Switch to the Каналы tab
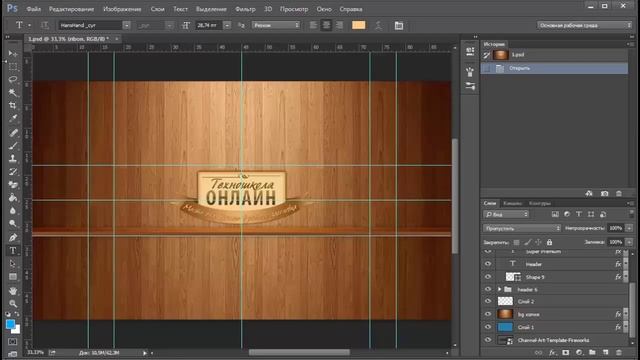 pos(513,203)
